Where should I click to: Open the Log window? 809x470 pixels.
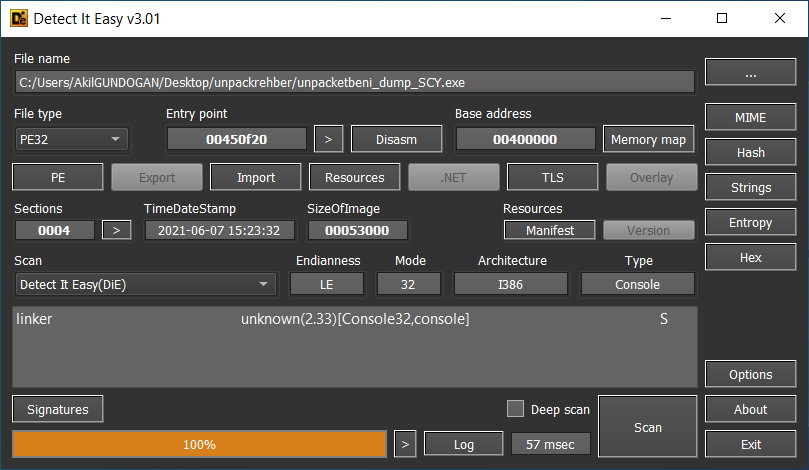coord(463,444)
